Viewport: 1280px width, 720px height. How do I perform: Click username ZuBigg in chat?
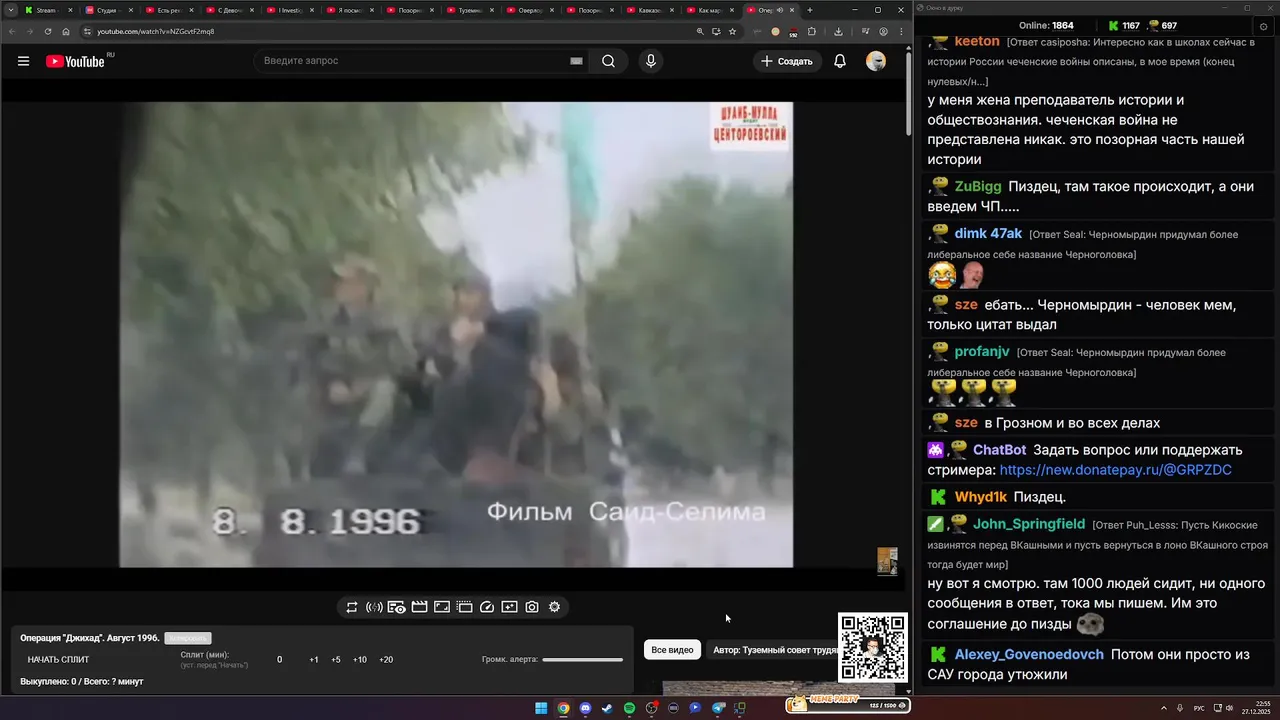pyautogui.click(x=977, y=187)
